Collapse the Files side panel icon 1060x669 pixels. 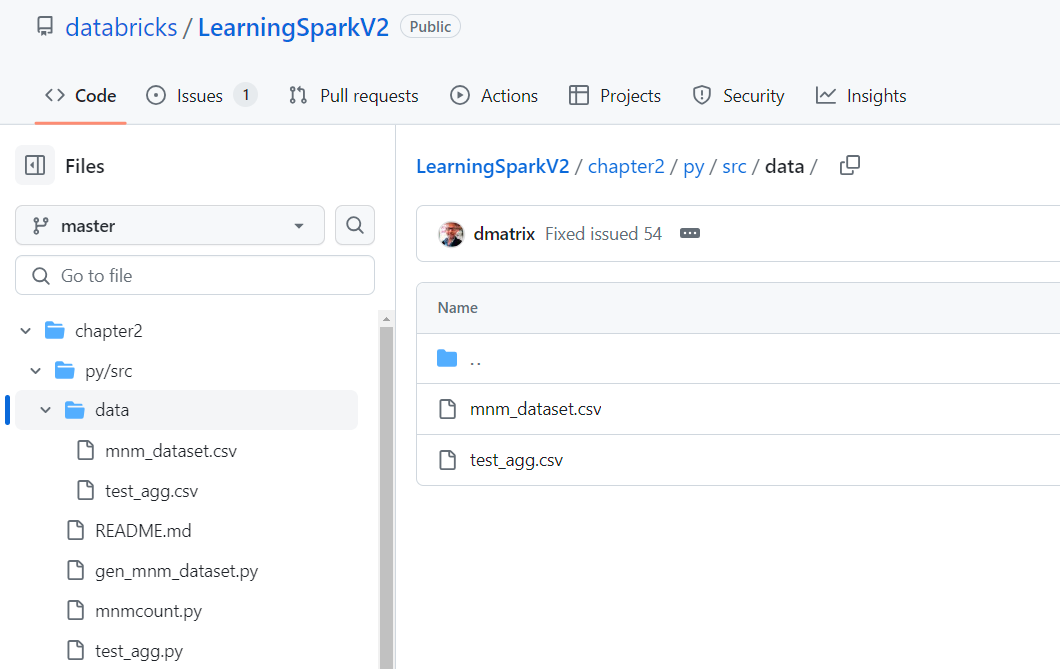[x=34, y=166]
